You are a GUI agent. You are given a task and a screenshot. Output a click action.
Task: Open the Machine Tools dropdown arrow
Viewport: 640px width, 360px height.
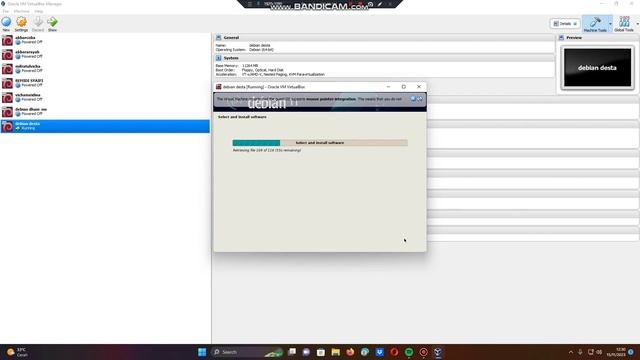(x=610, y=24)
